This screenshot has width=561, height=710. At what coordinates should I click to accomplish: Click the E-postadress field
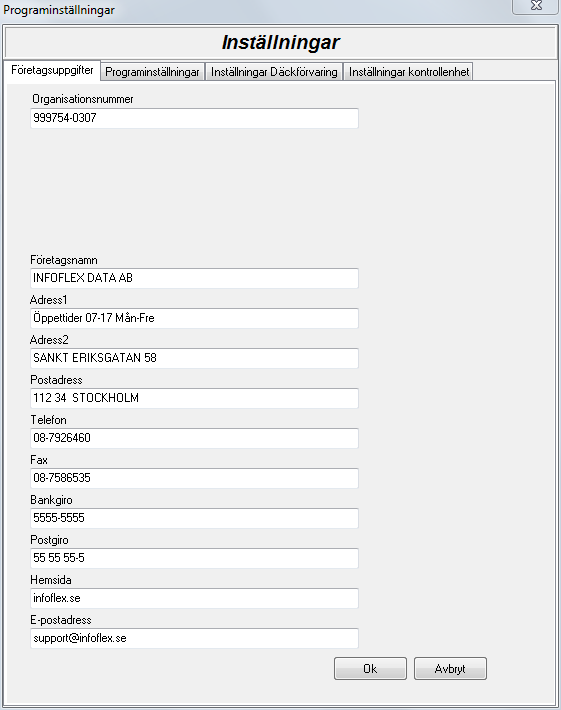(x=194, y=638)
